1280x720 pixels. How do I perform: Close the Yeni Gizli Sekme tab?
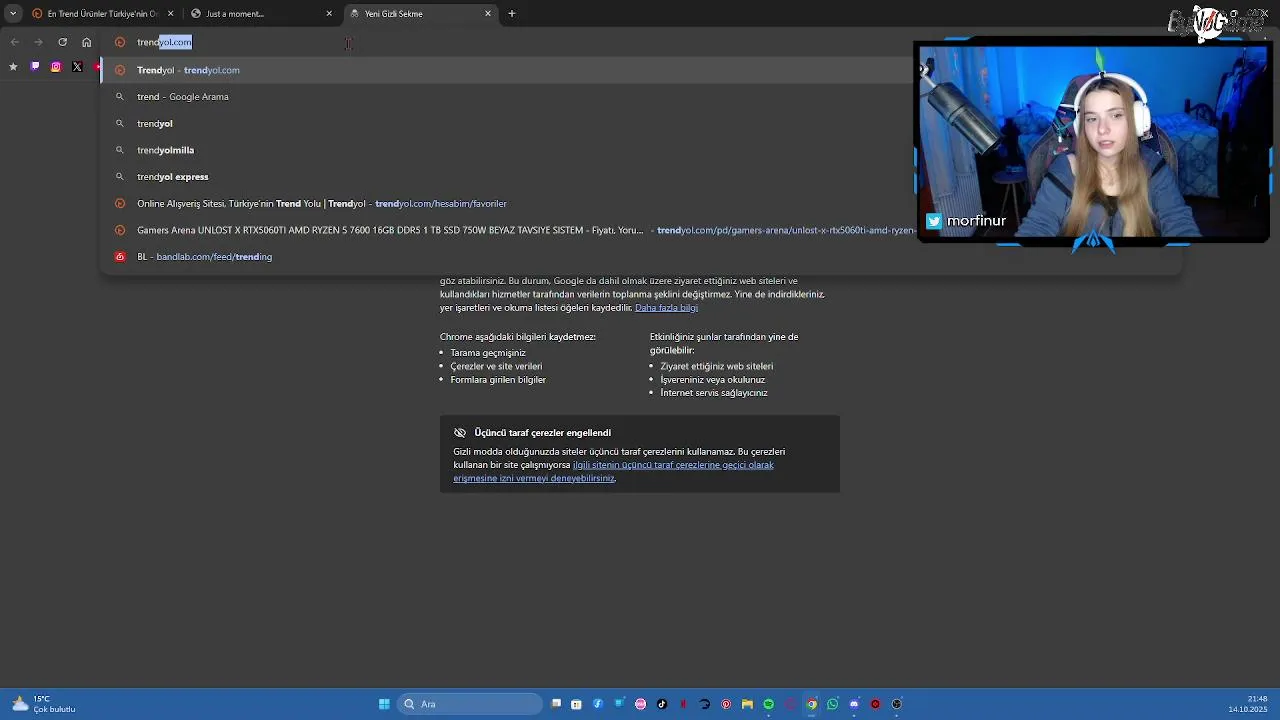(x=488, y=14)
